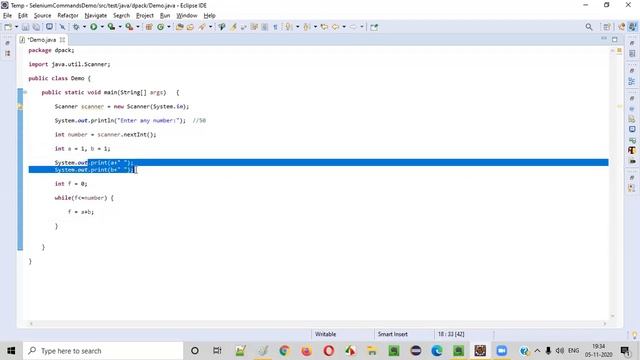640x360 pixels.
Task: Open the Edit menu
Action: [x=23, y=16]
